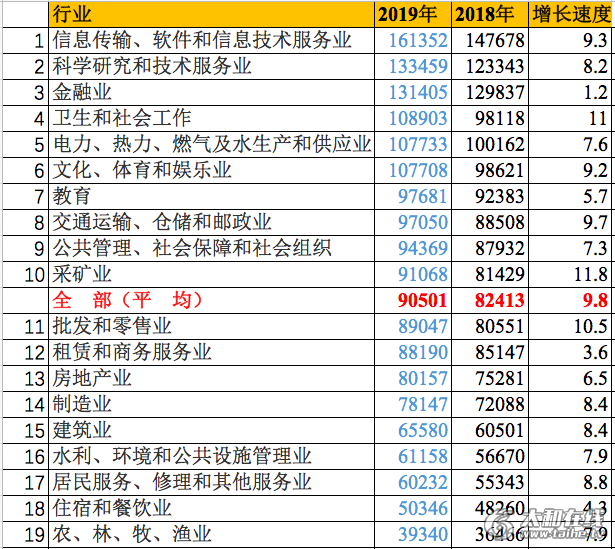Select 2019 value 39340
The image size is (615, 549).
coord(413,534)
